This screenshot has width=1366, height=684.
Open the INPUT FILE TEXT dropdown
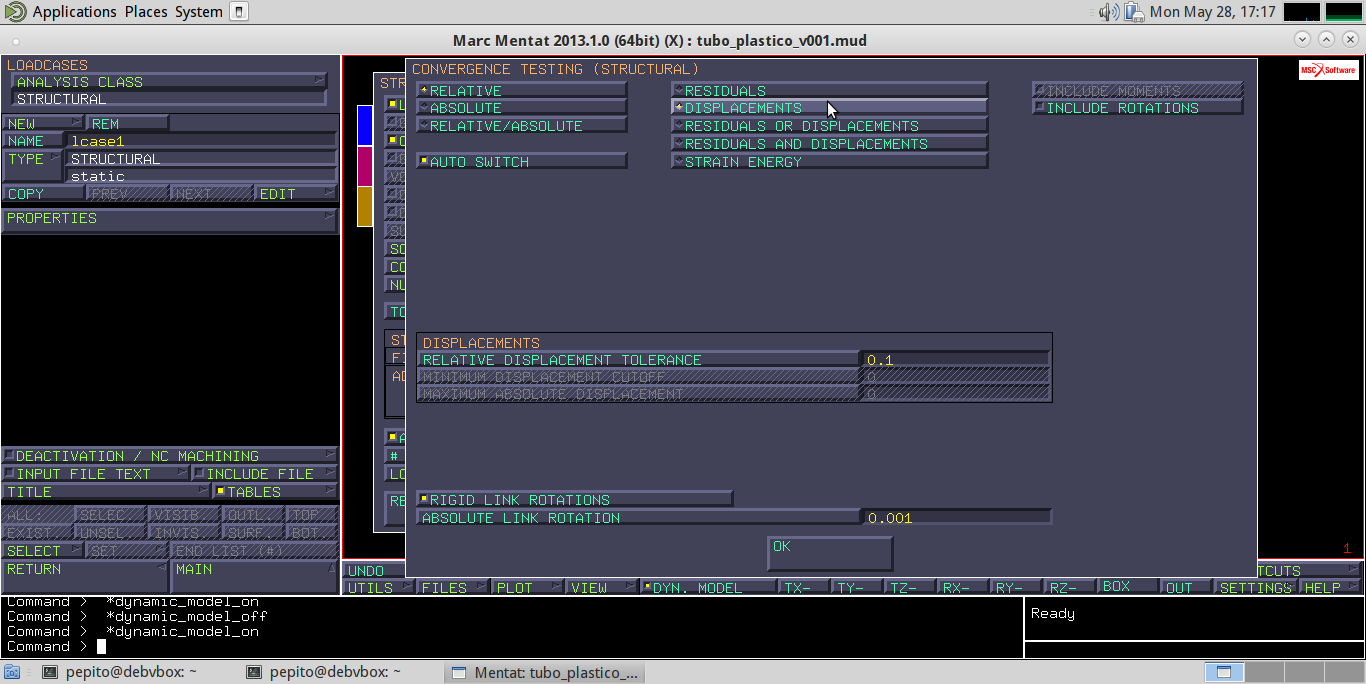95,474
